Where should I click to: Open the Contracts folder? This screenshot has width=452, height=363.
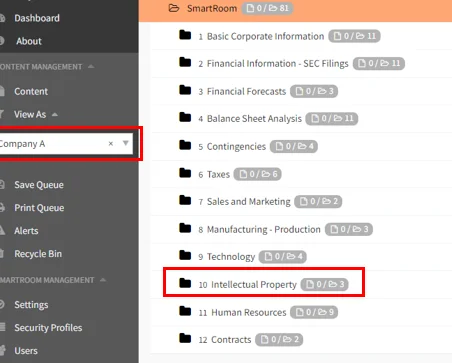[x=231, y=340]
